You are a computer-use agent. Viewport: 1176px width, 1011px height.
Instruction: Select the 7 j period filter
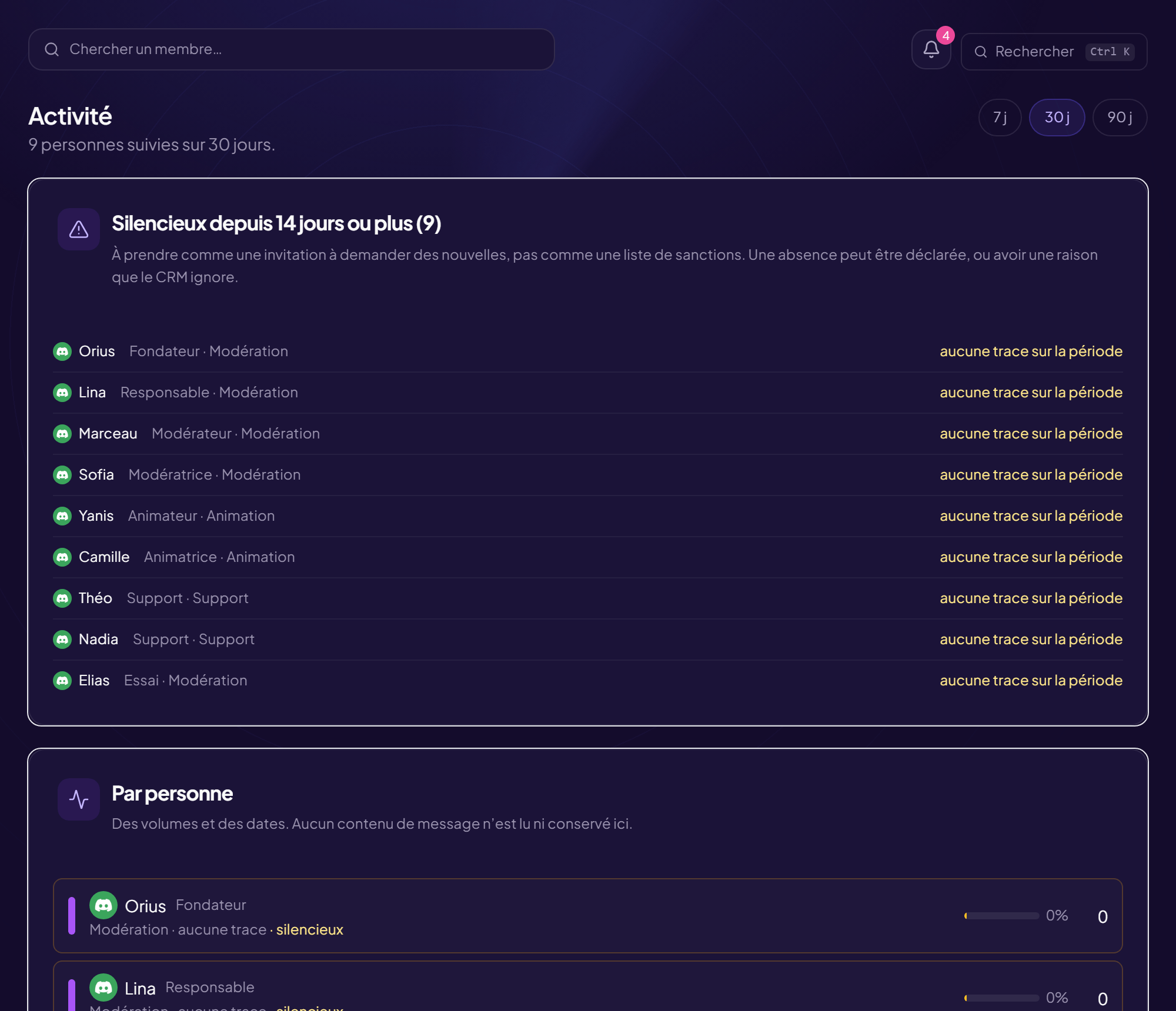pyautogui.click(x=1000, y=118)
